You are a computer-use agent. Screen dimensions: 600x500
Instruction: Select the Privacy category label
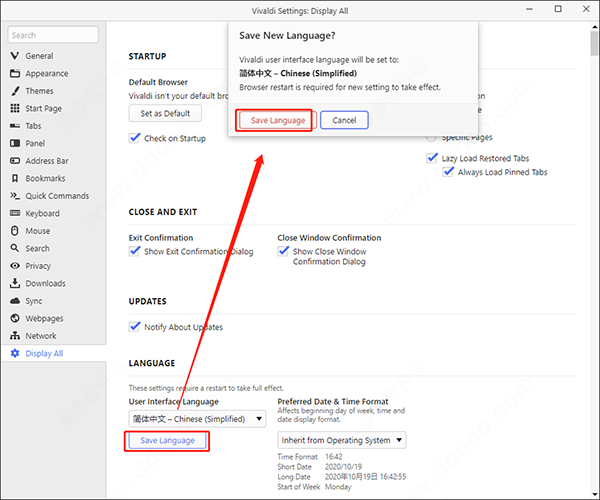(x=38, y=266)
